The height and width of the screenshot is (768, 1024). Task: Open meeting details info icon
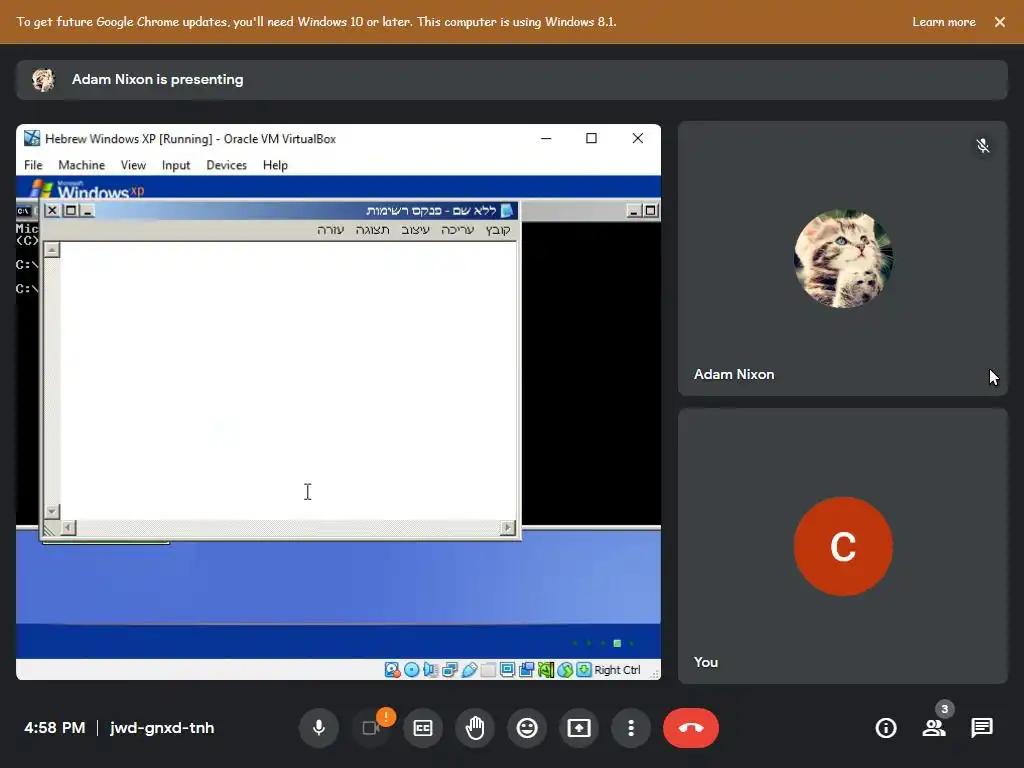tap(886, 728)
